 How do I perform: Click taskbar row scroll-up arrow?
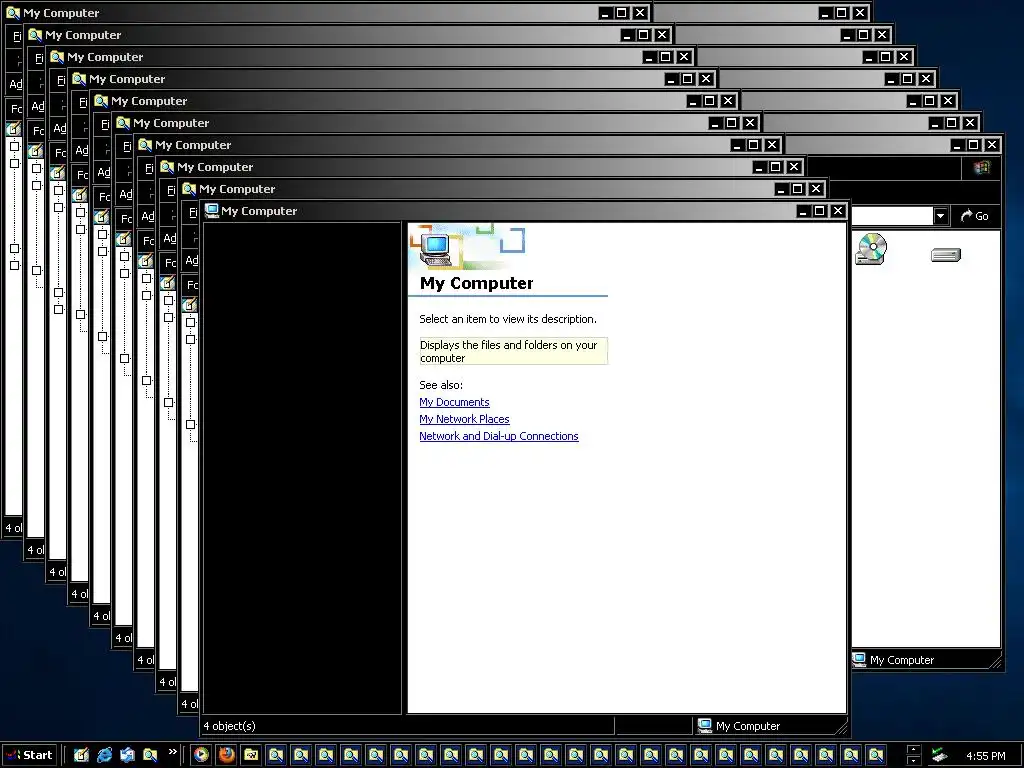pos(914,750)
